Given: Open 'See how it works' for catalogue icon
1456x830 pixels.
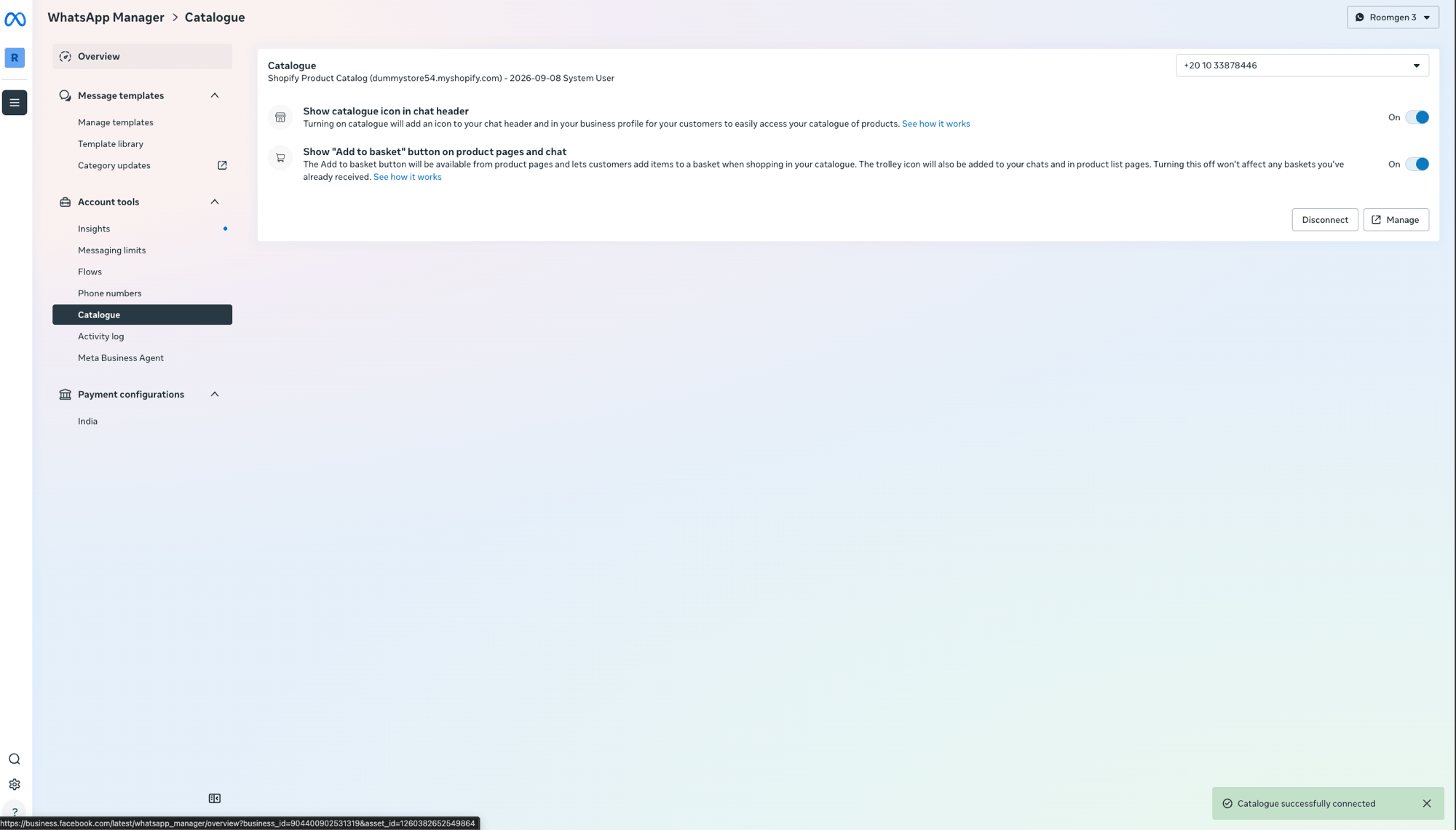Looking at the screenshot, I should click(x=935, y=124).
